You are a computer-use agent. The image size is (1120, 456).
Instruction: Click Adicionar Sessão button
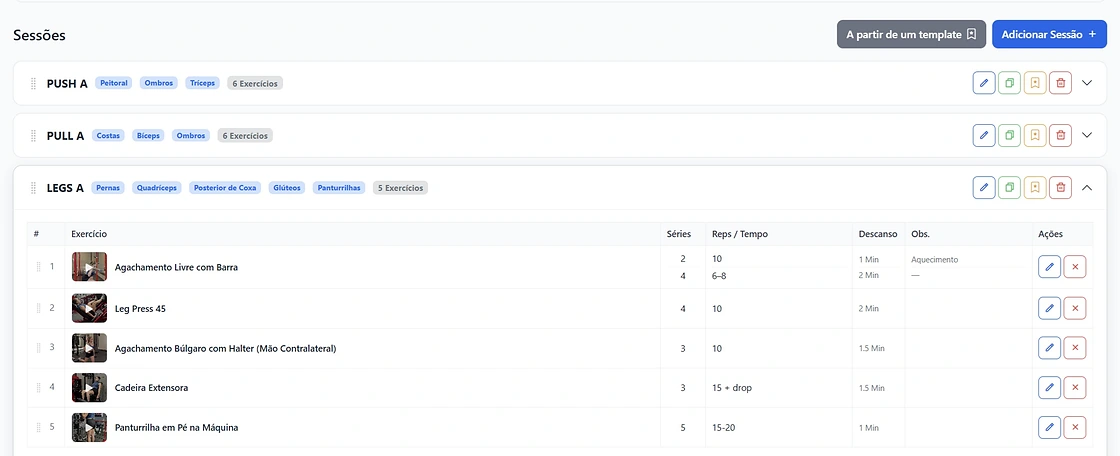tap(1049, 34)
